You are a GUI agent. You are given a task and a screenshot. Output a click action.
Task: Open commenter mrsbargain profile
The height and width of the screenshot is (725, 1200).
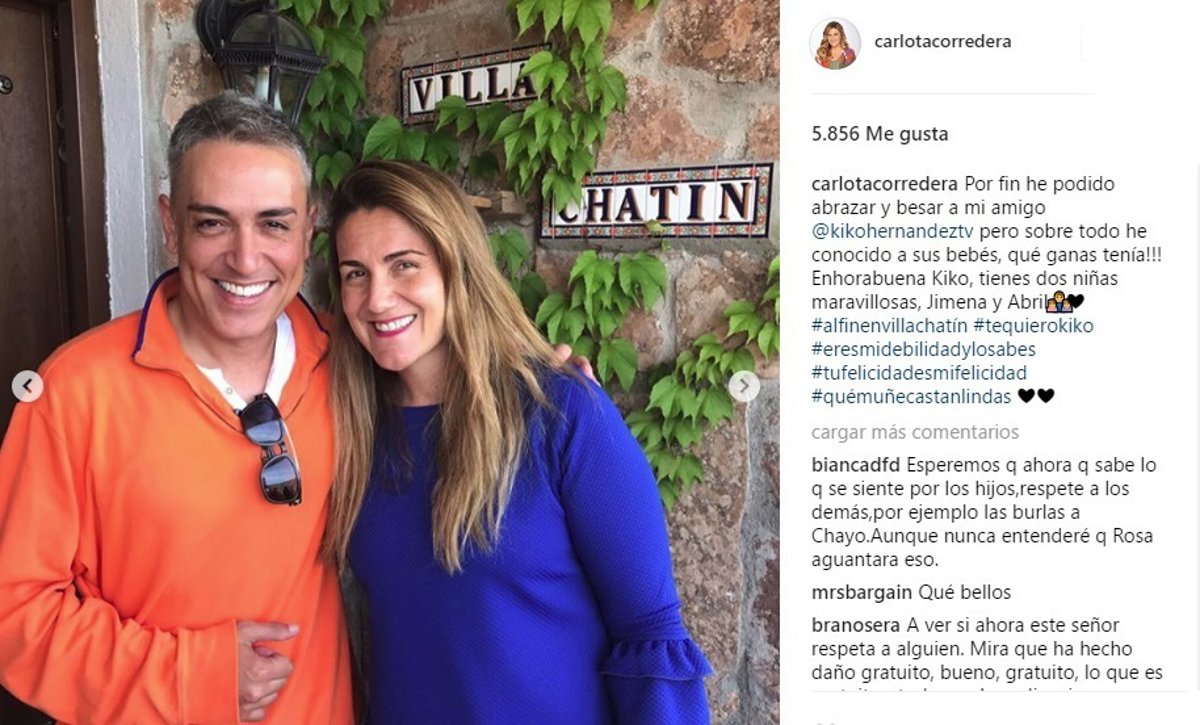tap(859, 592)
